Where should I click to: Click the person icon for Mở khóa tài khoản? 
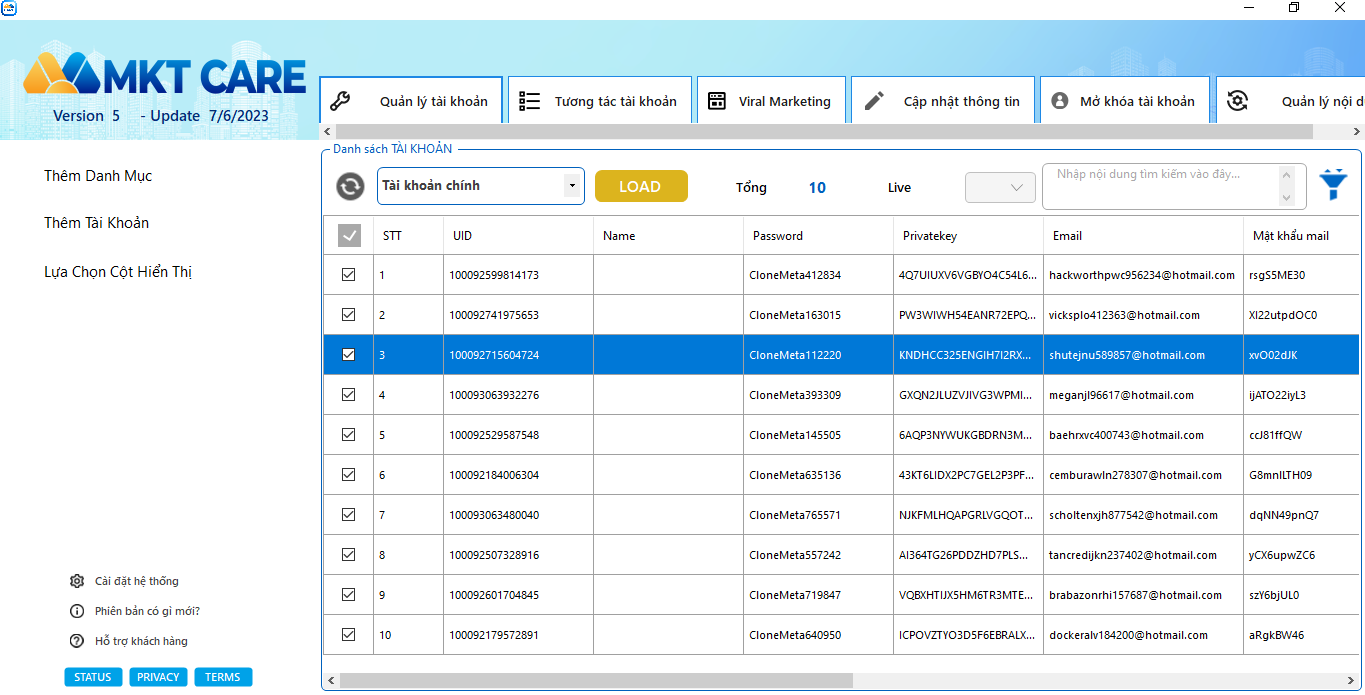tap(1060, 101)
